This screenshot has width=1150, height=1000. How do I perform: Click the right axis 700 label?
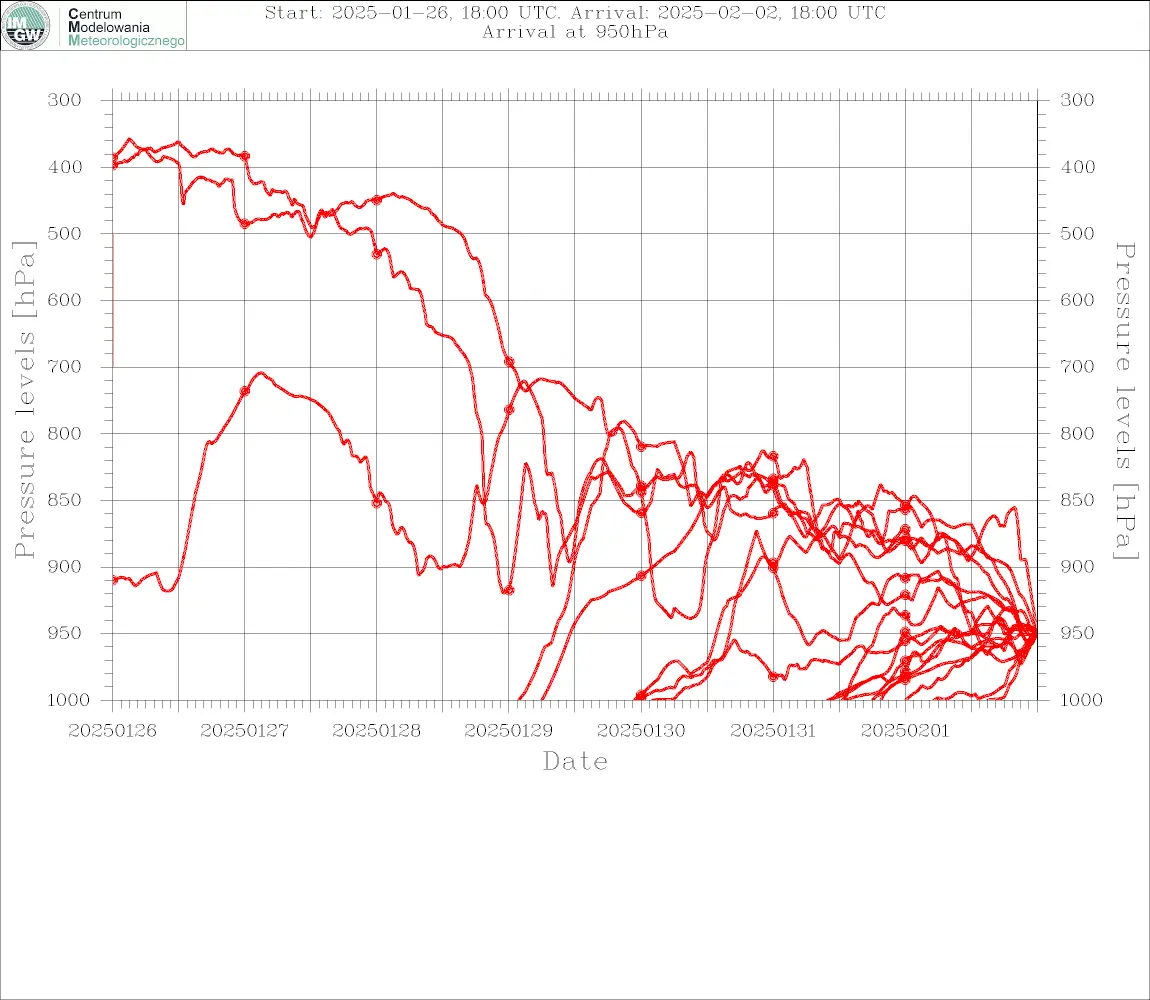1077,366
